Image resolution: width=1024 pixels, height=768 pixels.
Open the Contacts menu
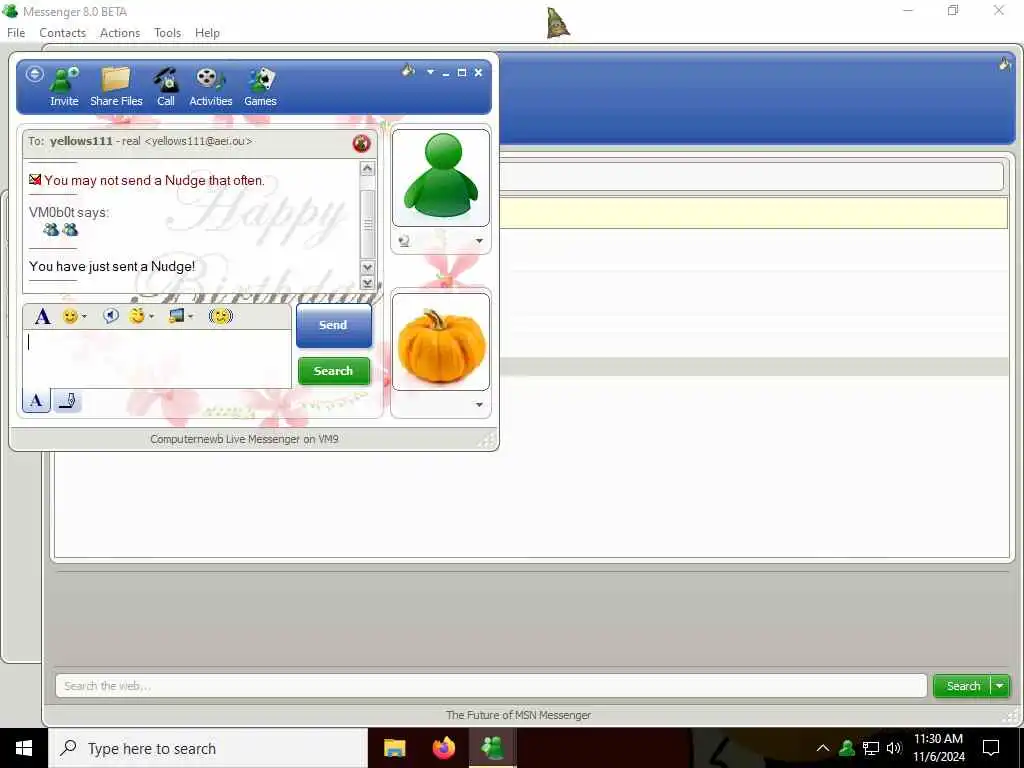pyautogui.click(x=63, y=33)
